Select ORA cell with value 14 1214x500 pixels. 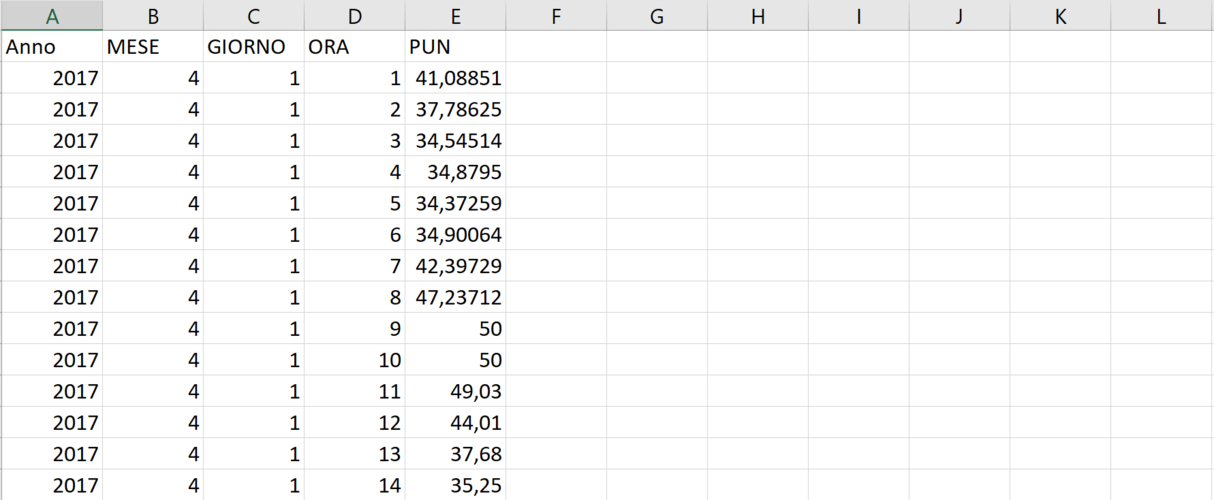click(355, 485)
